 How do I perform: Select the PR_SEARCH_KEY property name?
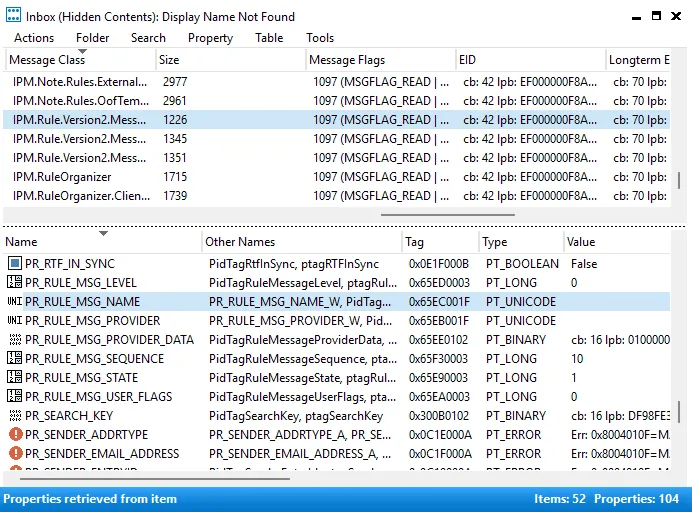[x=69, y=415]
